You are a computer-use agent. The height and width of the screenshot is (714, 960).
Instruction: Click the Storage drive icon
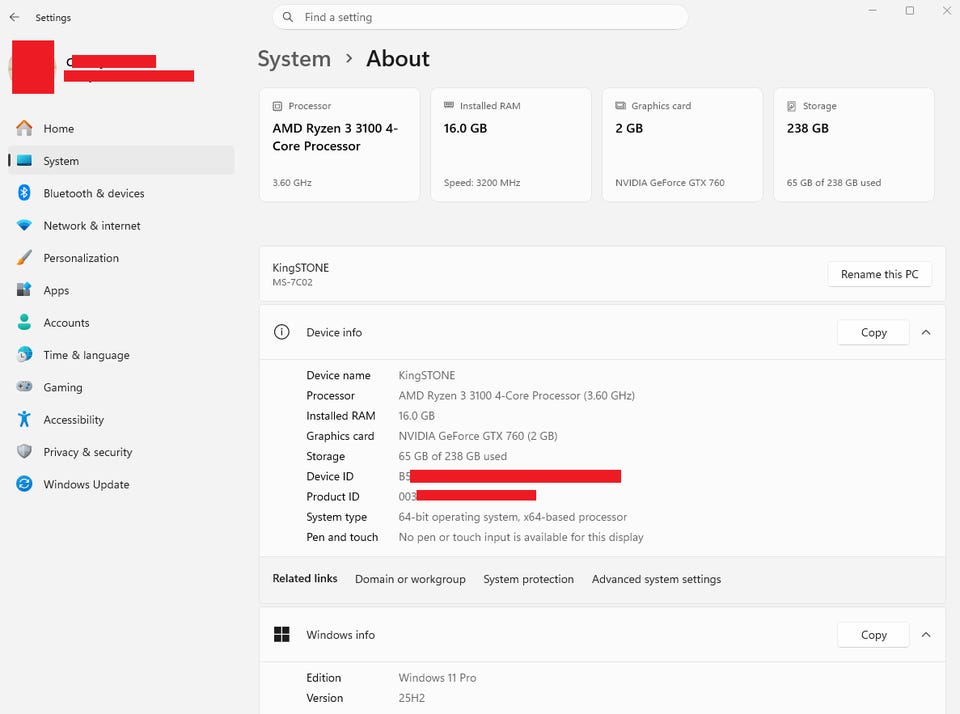click(792, 106)
